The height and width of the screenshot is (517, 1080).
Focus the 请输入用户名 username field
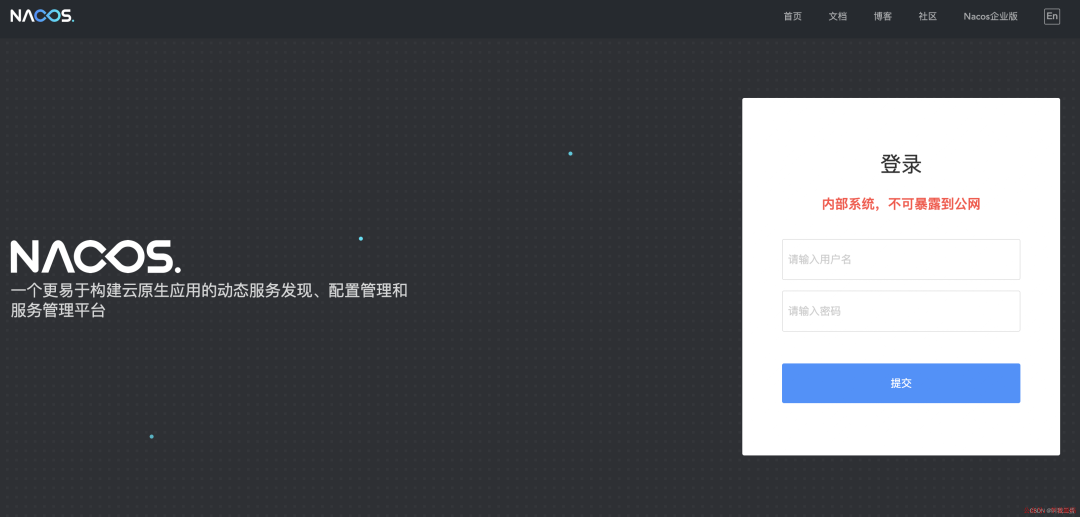coord(901,260)
